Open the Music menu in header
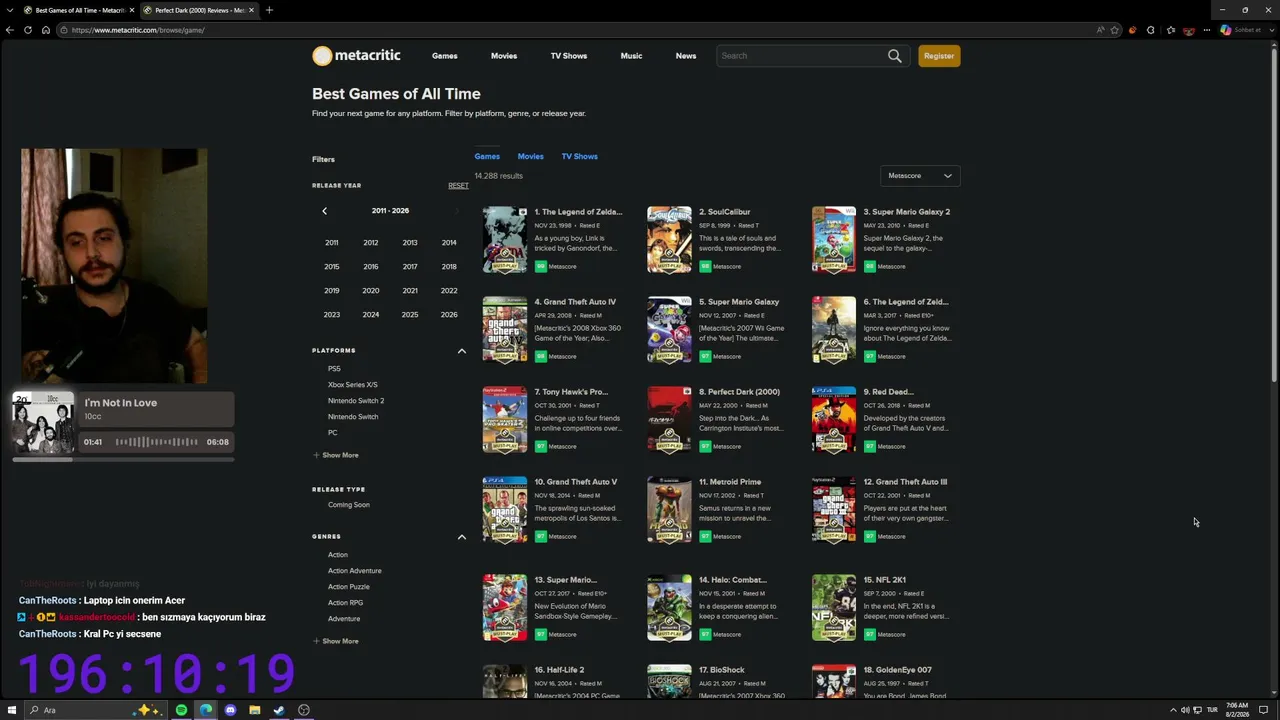 (631, 56)
